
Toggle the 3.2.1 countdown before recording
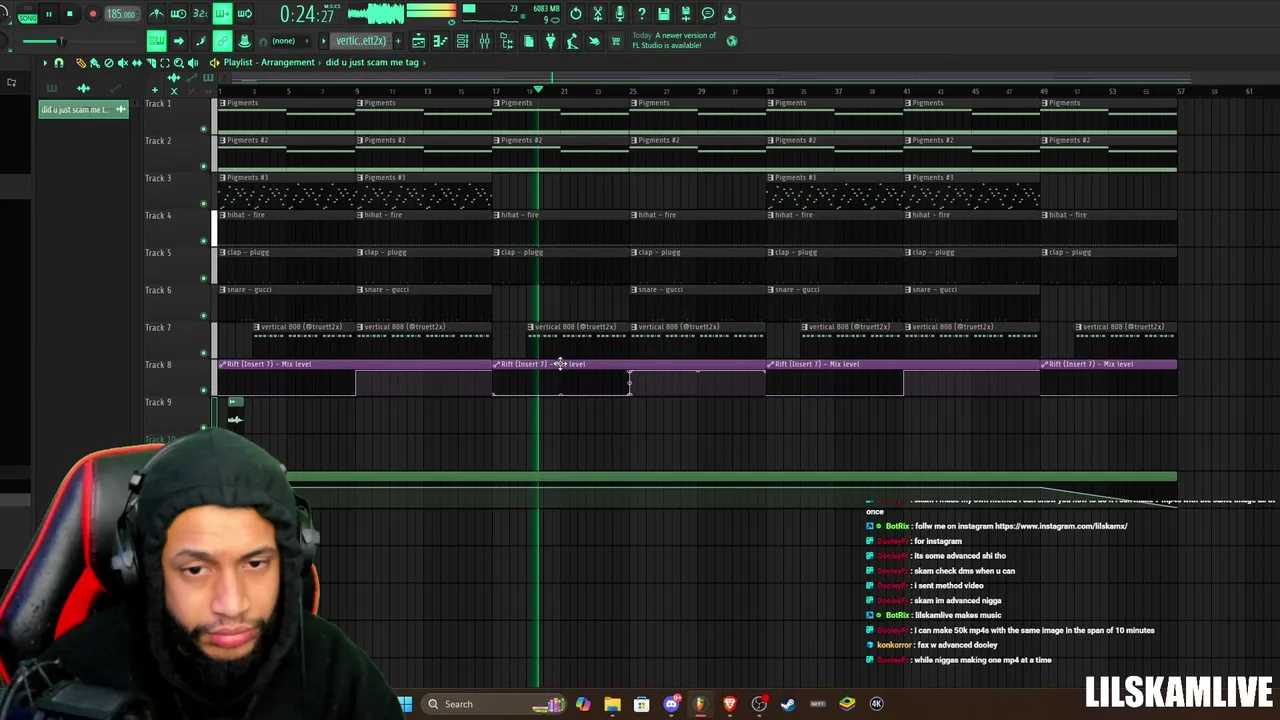coord(200,14)
